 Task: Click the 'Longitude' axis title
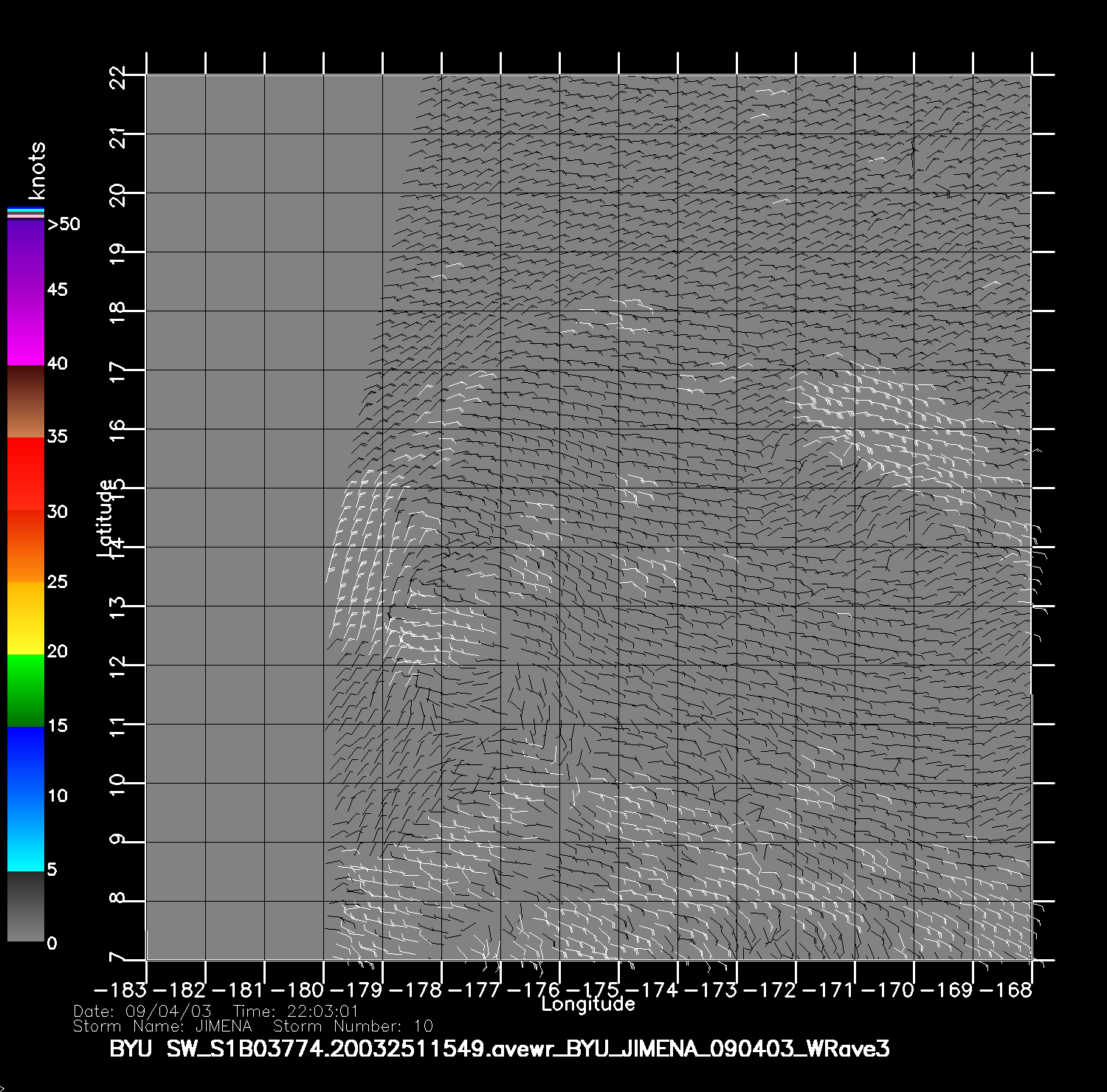pos(587,1004)
